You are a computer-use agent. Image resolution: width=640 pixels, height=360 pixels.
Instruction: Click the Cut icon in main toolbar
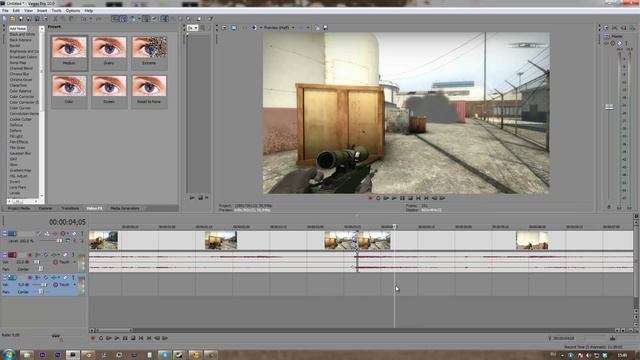[56, 19]
